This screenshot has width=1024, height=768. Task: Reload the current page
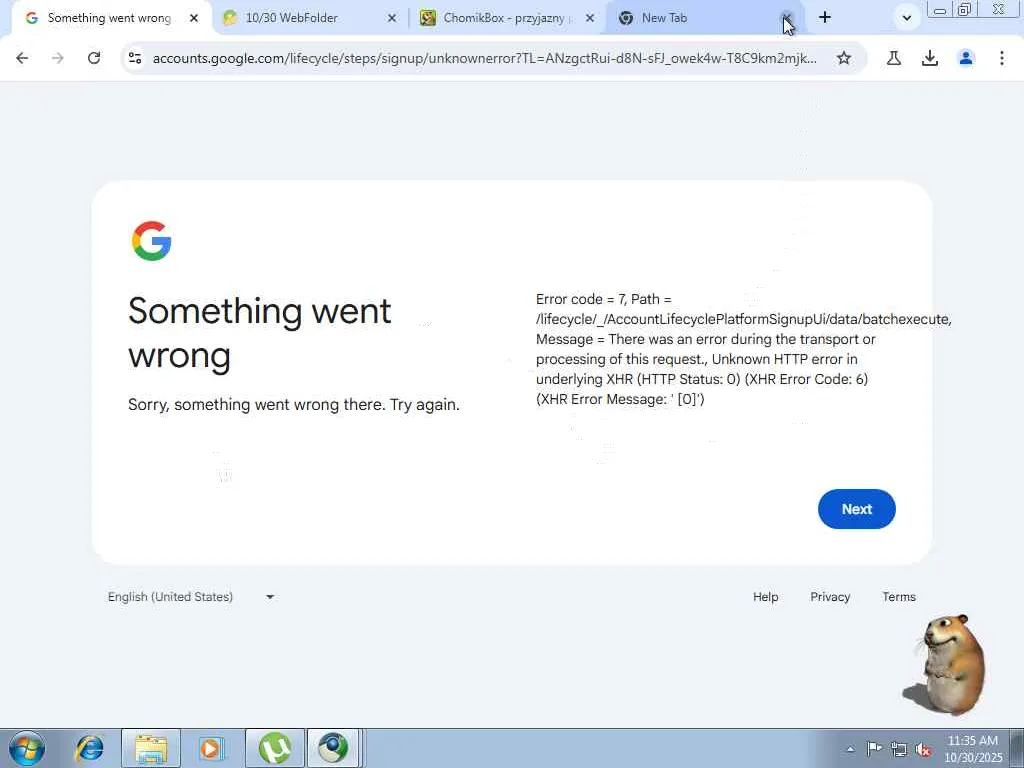pos(94,58)
